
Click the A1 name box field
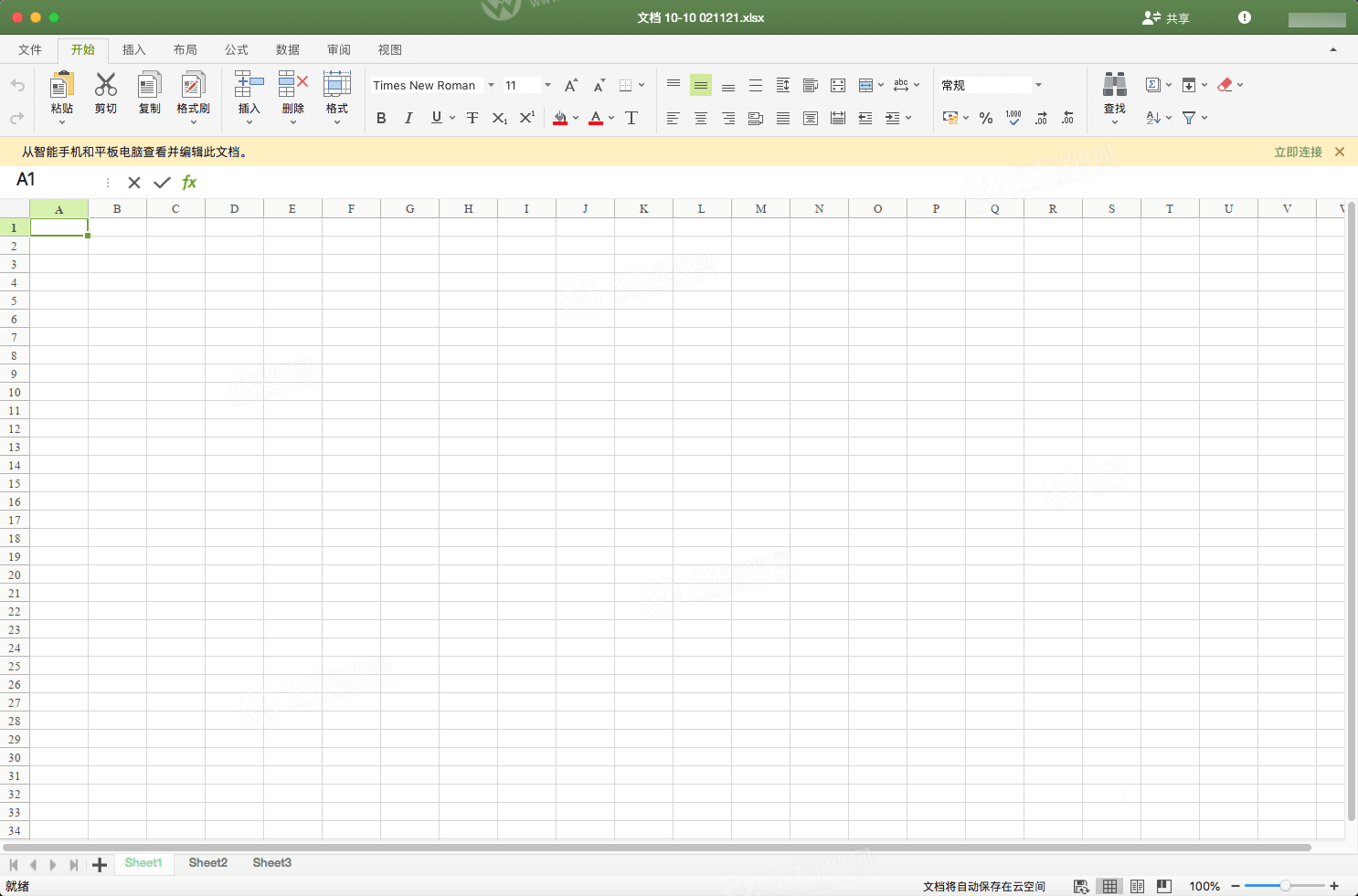[x=55, y=181]
